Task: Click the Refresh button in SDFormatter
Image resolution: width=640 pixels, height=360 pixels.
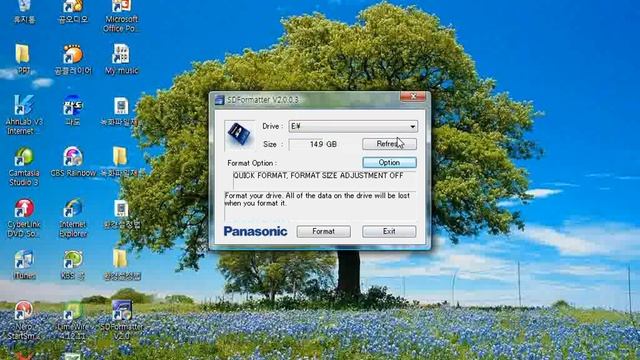Action: tap(389, 144)
